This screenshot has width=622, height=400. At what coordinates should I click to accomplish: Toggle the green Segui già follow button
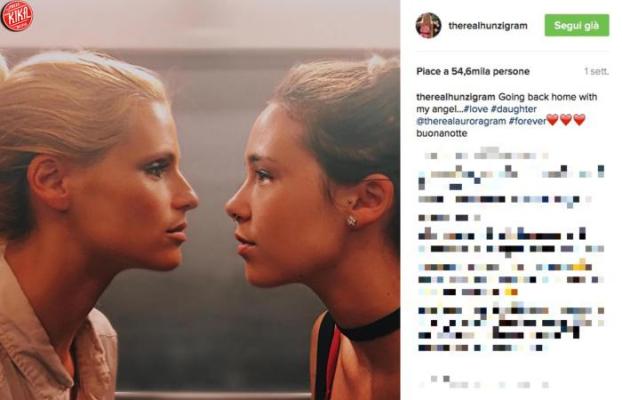(576, 25)
